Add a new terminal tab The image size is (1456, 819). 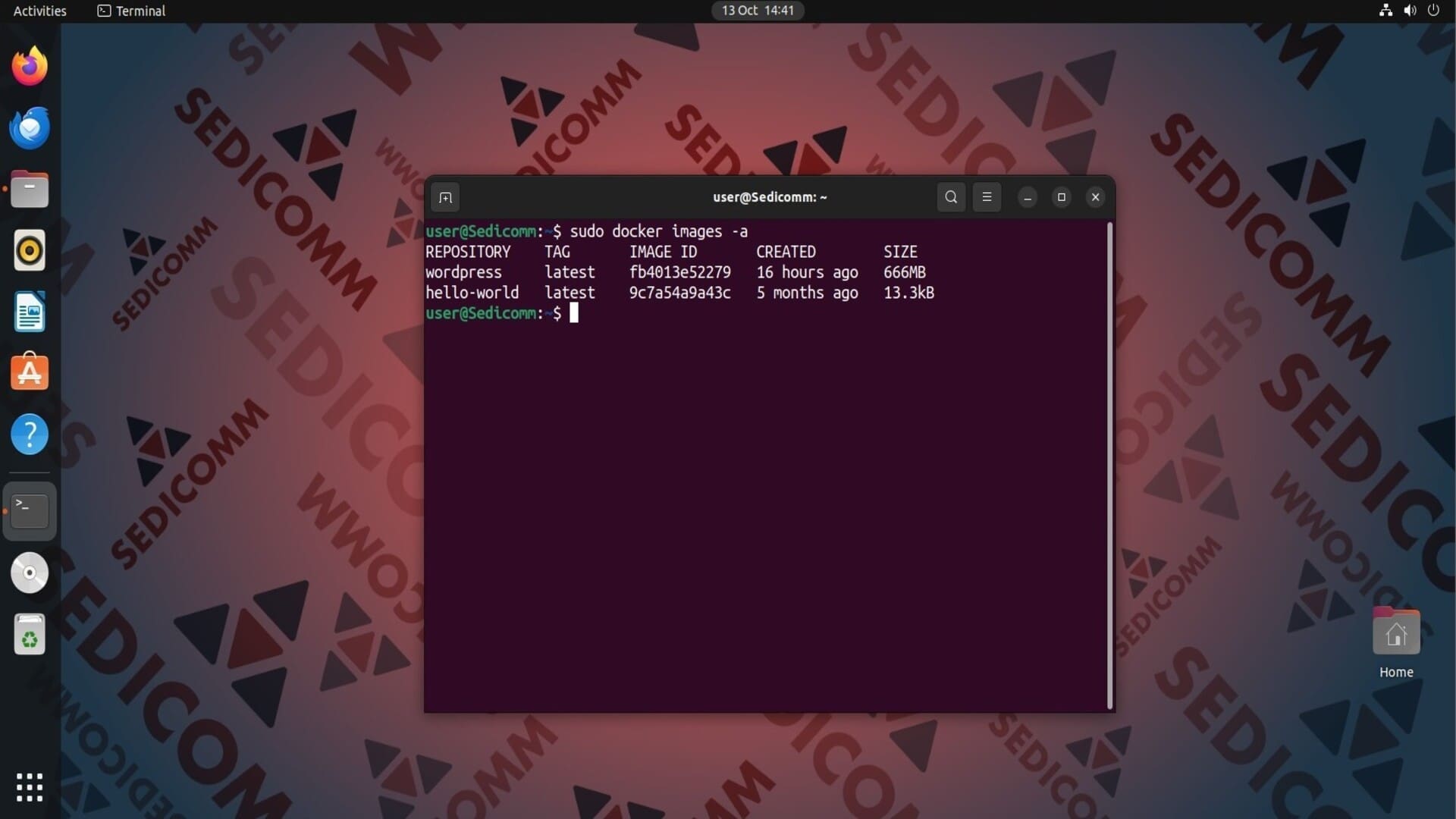[x=445, y=197]
